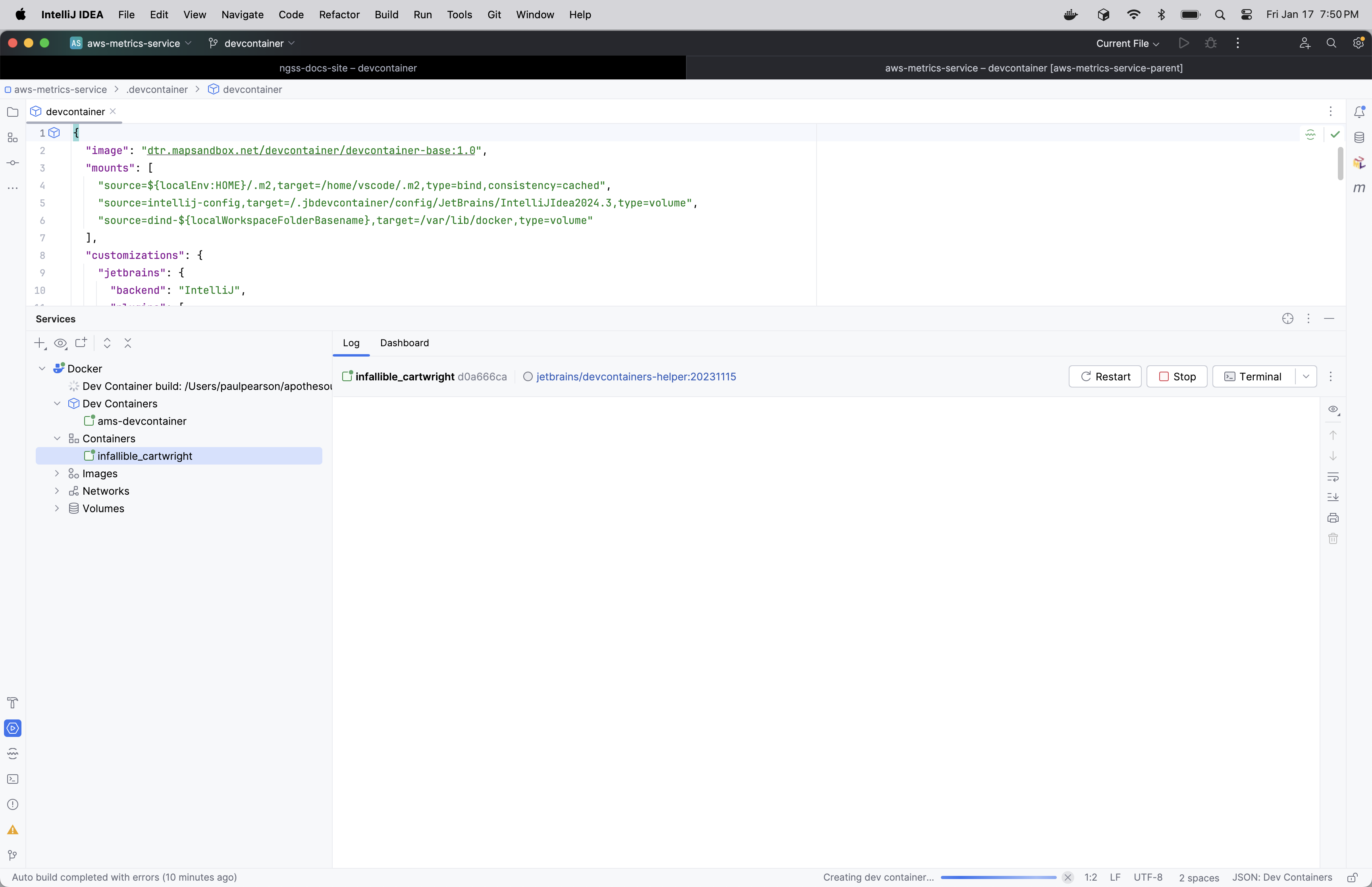Switch to the Dashboard tab
This screenshot has height=887, width=1372.
404,343
